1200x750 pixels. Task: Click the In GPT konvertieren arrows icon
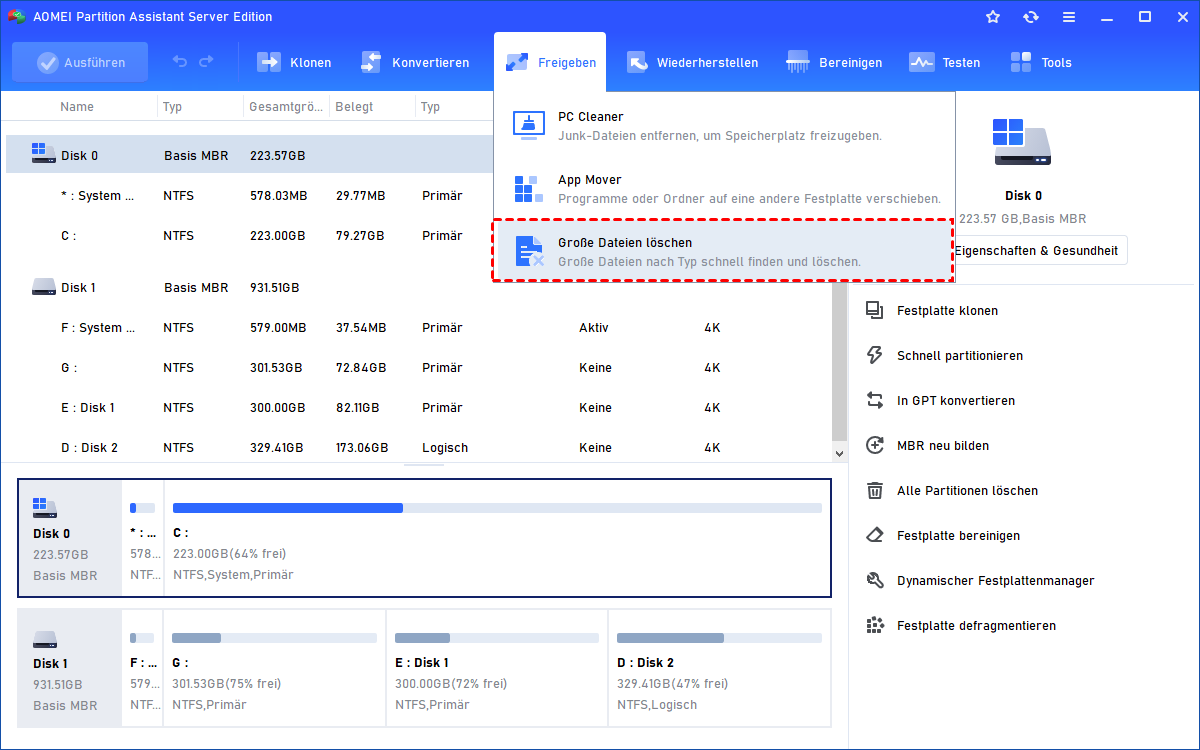pyautogui.click(x=875, y=401)
